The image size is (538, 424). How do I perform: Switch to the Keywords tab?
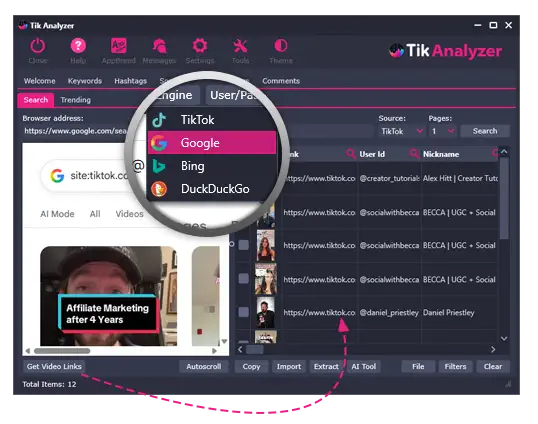pyautogui.click(x=85, y=81)
